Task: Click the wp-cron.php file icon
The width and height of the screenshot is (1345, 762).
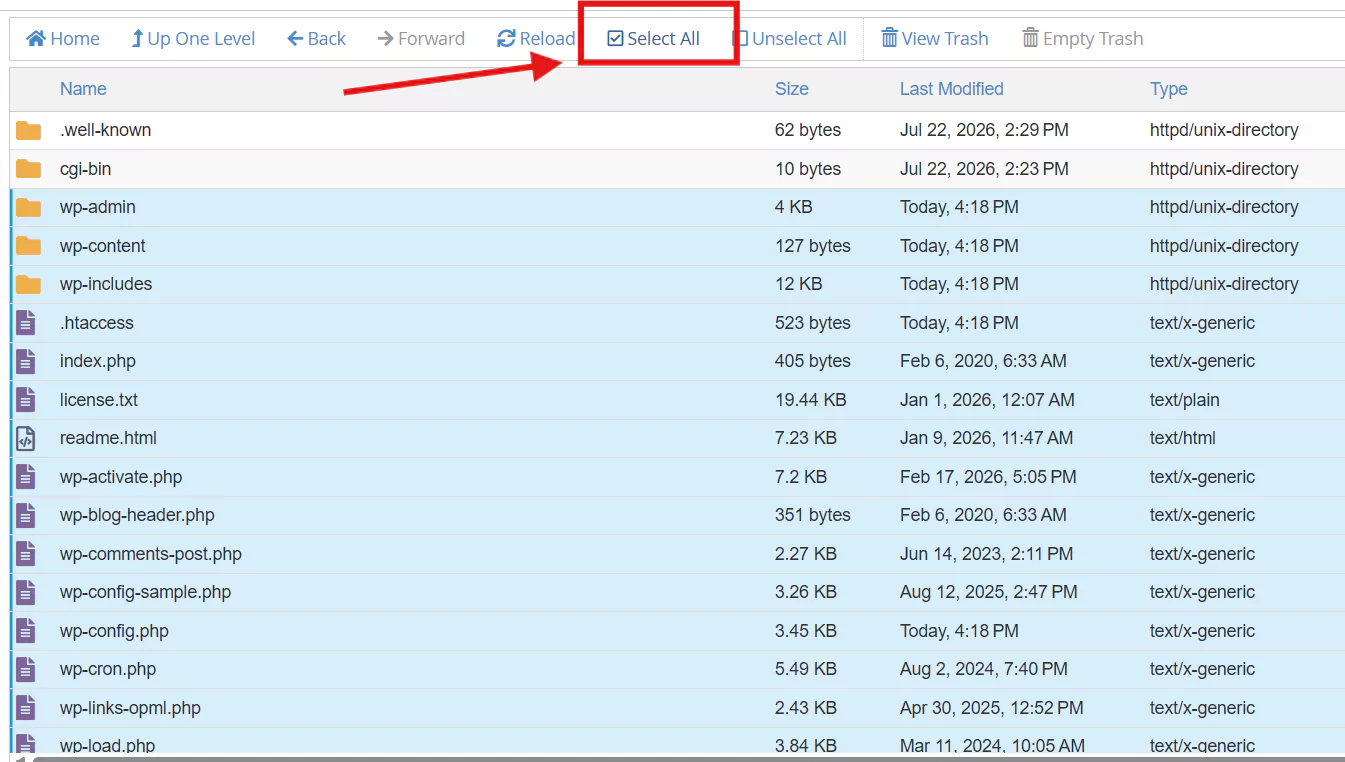Action: [26, 669]
